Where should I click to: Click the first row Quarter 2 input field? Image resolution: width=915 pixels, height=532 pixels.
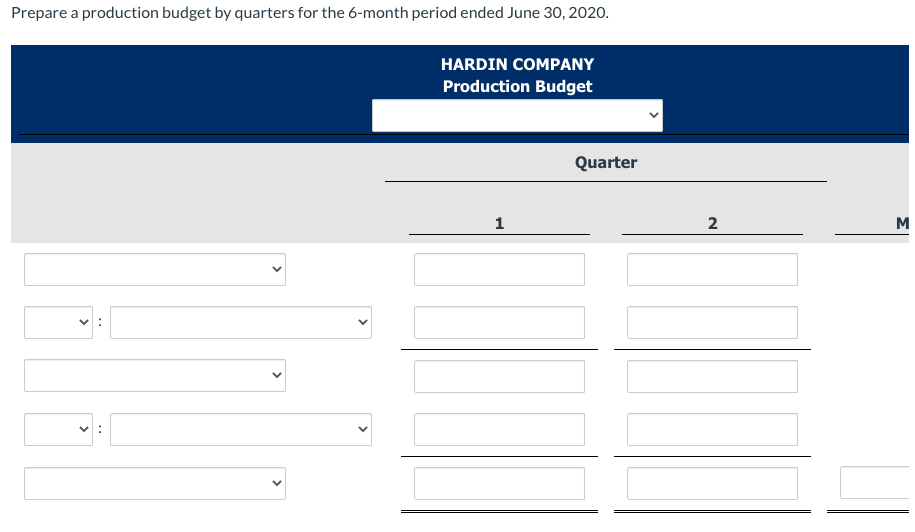(x=712, y=269)
